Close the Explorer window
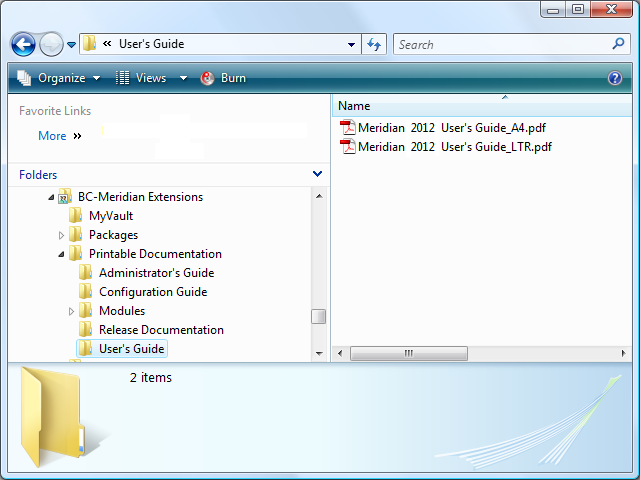Viewport: 640px width, 480px height. pos(611,10)
